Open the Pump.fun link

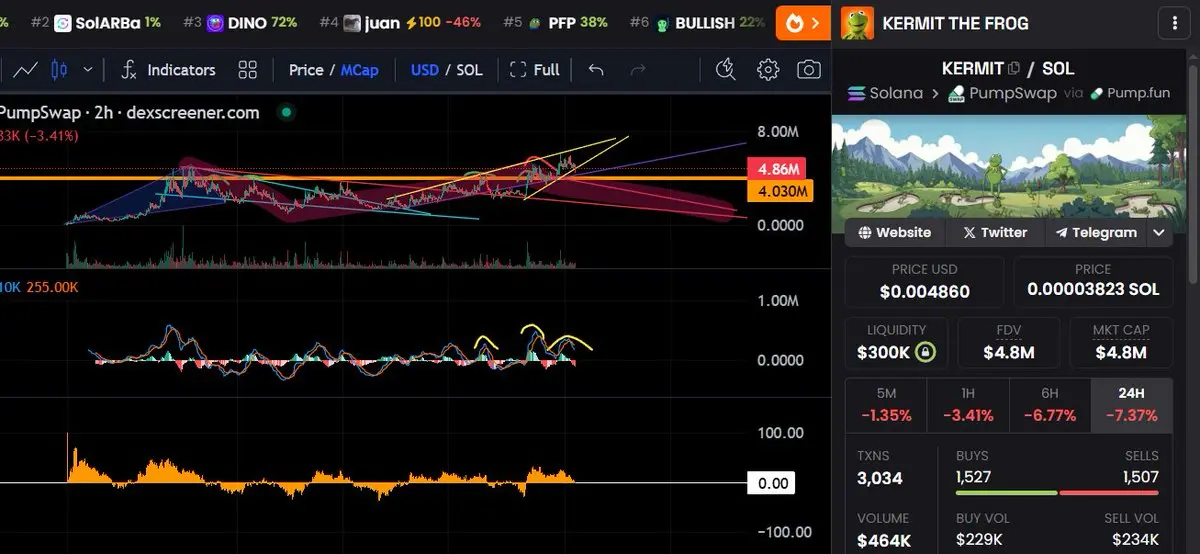[x=1131, y=93]
